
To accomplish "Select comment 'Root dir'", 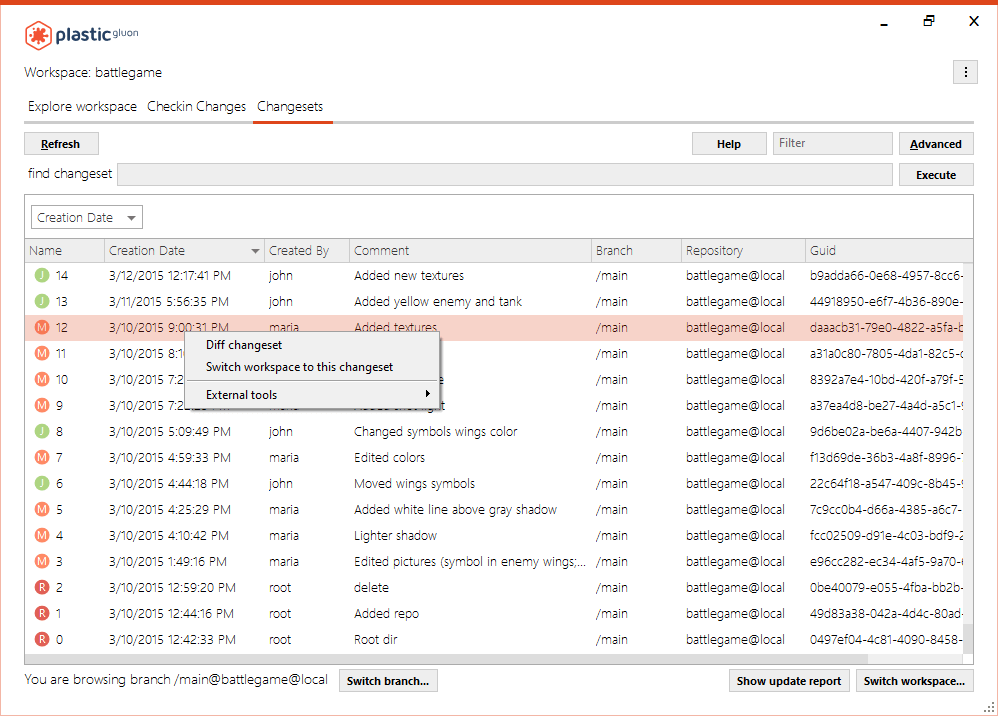I will 376,640.
